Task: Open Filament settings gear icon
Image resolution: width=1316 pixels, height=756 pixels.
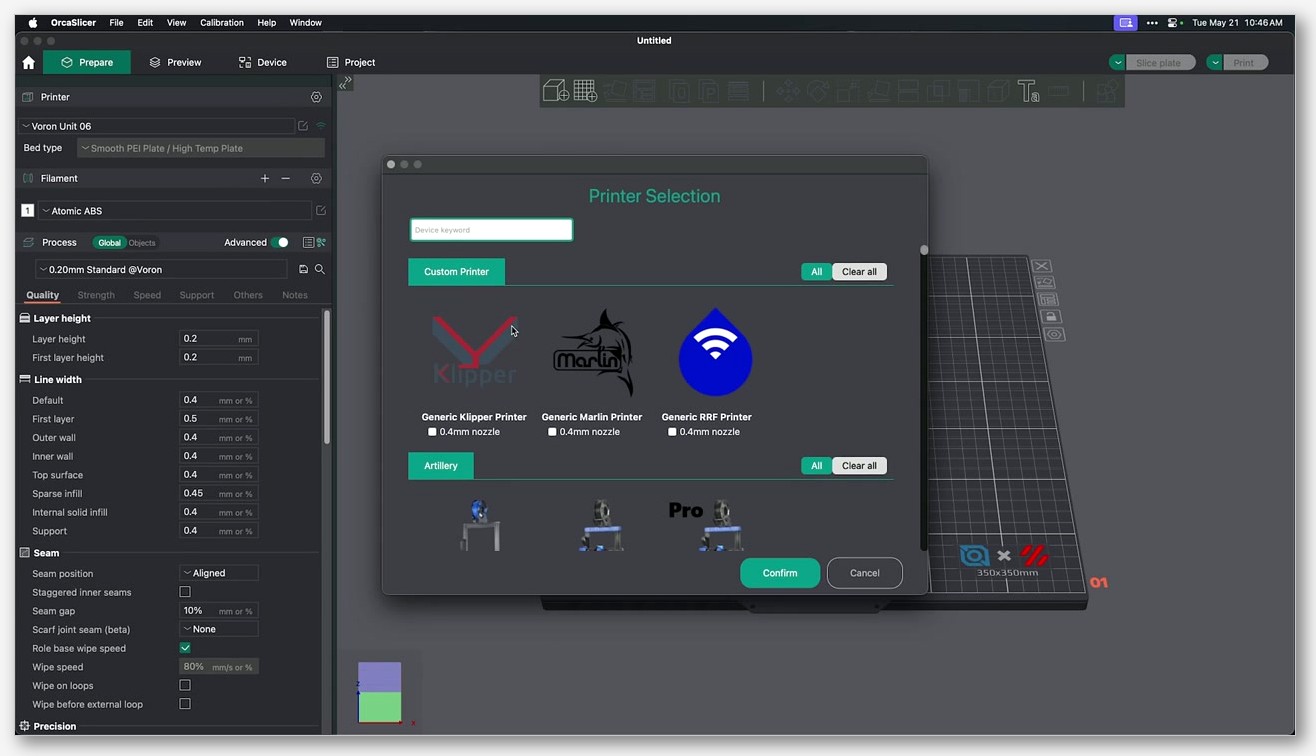Action: coord(316,178)
